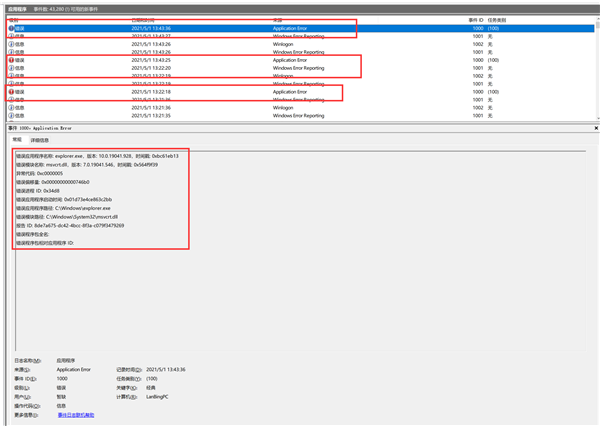Close the event 1000 details pane
Screen dimensions: 600x426
click(x=596, y=128)
